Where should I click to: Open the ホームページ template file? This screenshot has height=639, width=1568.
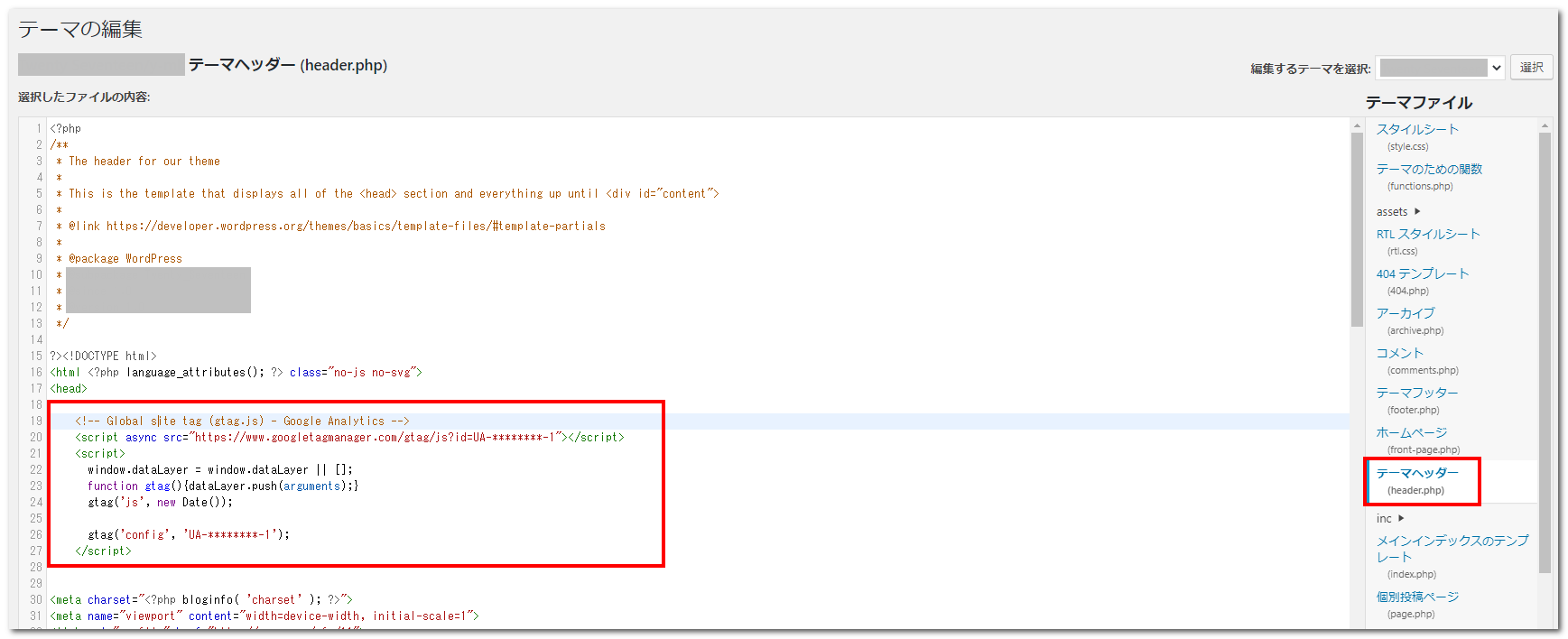[x=1412, y=433]
